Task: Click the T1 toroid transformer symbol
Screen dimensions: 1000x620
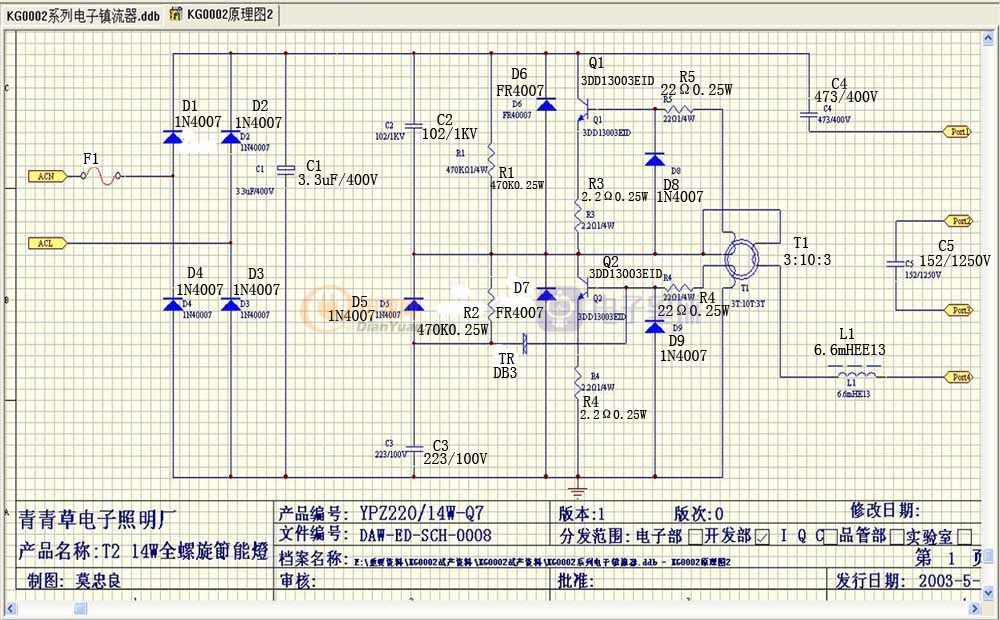Action: pos(742,258)
